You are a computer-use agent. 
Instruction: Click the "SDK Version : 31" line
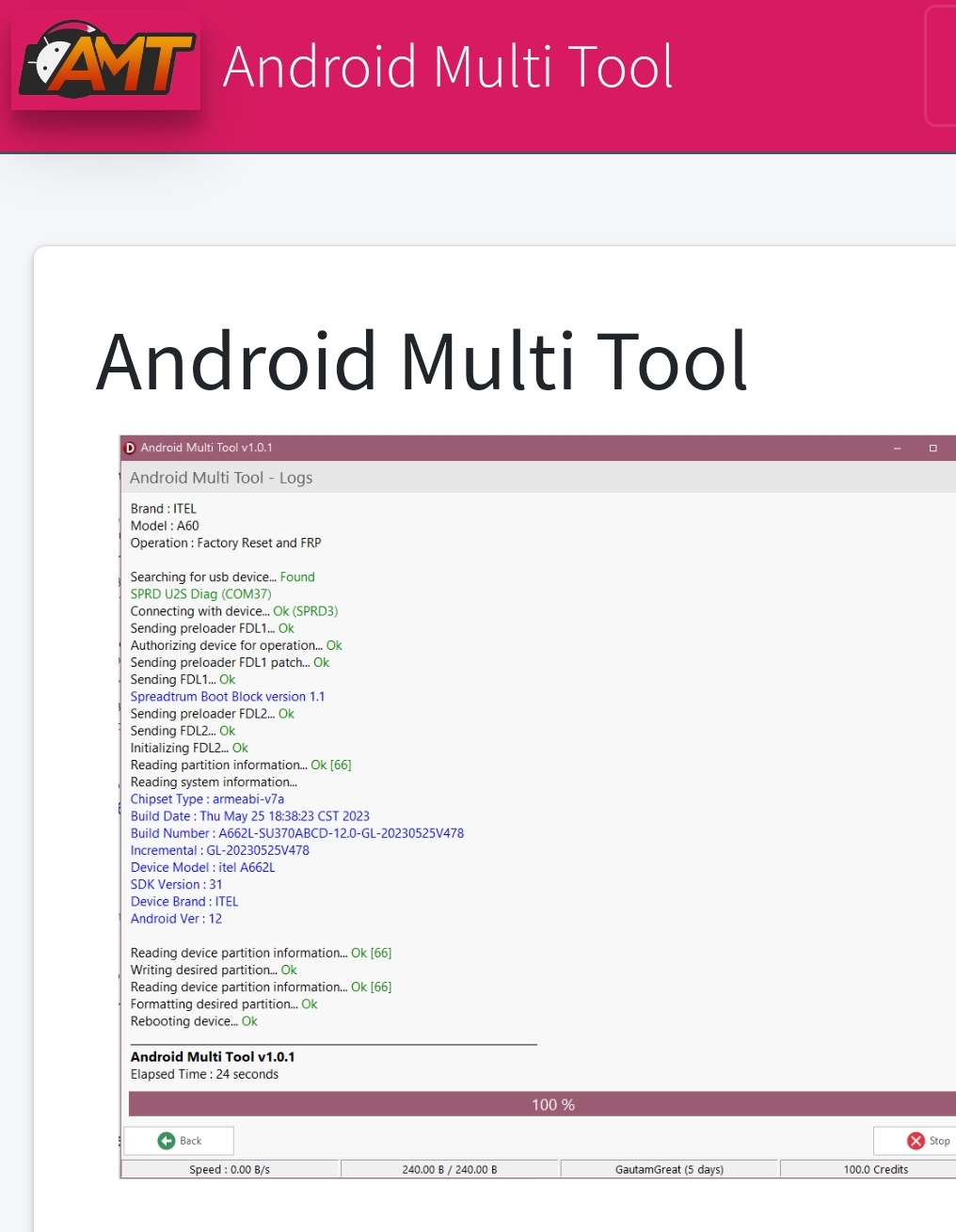[177, 885]
